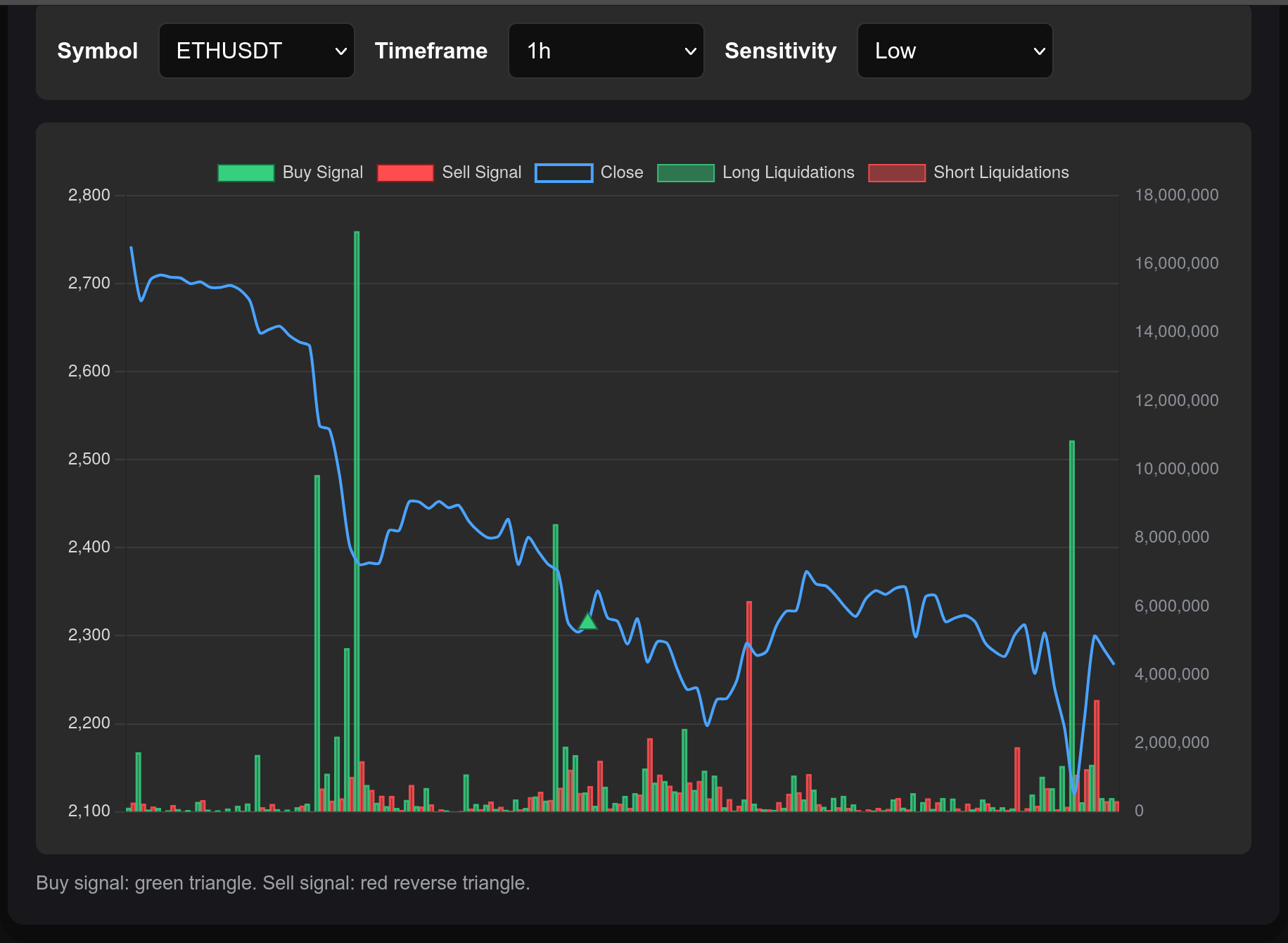Click the green buy signal triangle on the chart

(x=587, y=622)
